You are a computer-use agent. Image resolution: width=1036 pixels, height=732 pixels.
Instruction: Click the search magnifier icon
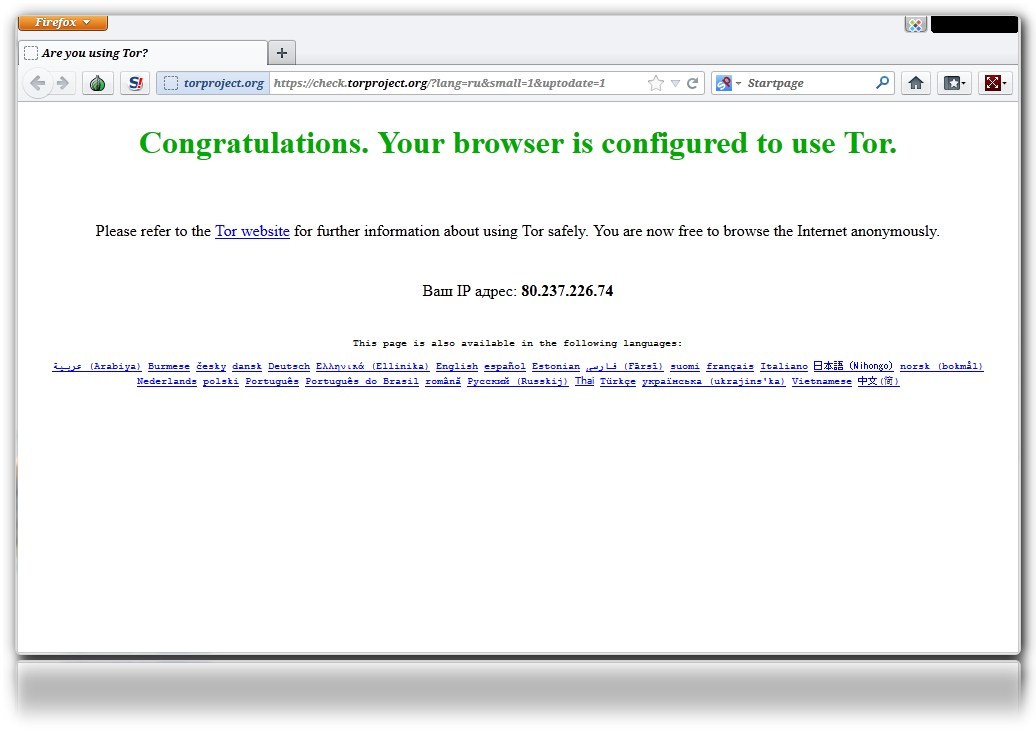pyautogui.click(x=882, y=83)
